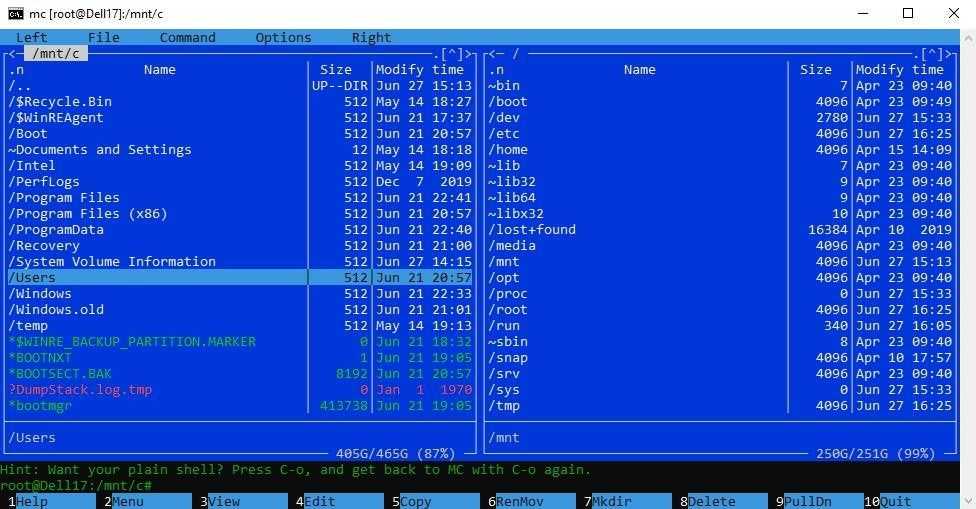Select the /Windows directory

40,294
